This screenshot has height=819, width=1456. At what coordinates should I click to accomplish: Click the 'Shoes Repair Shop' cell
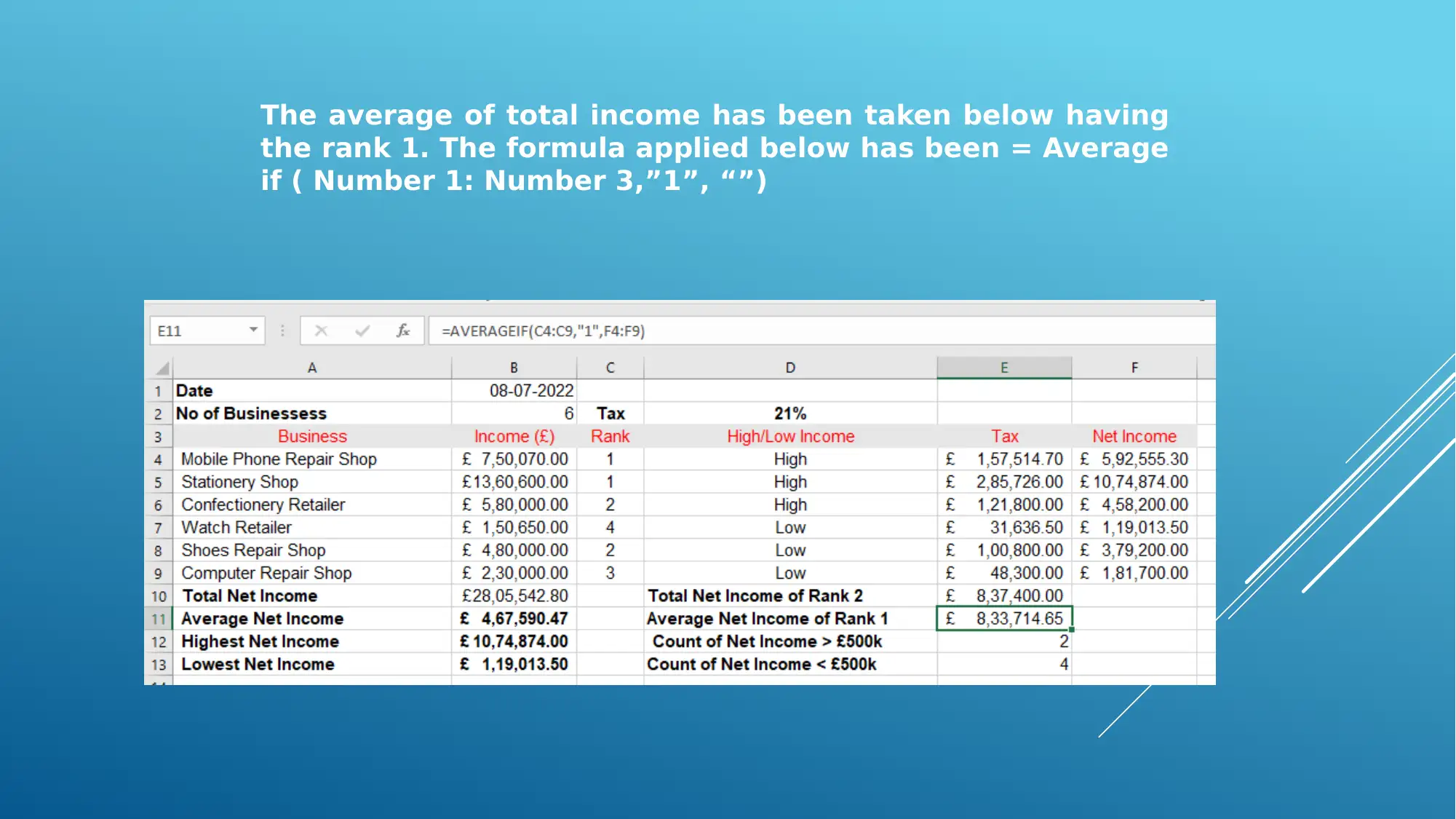pos(312,550)
